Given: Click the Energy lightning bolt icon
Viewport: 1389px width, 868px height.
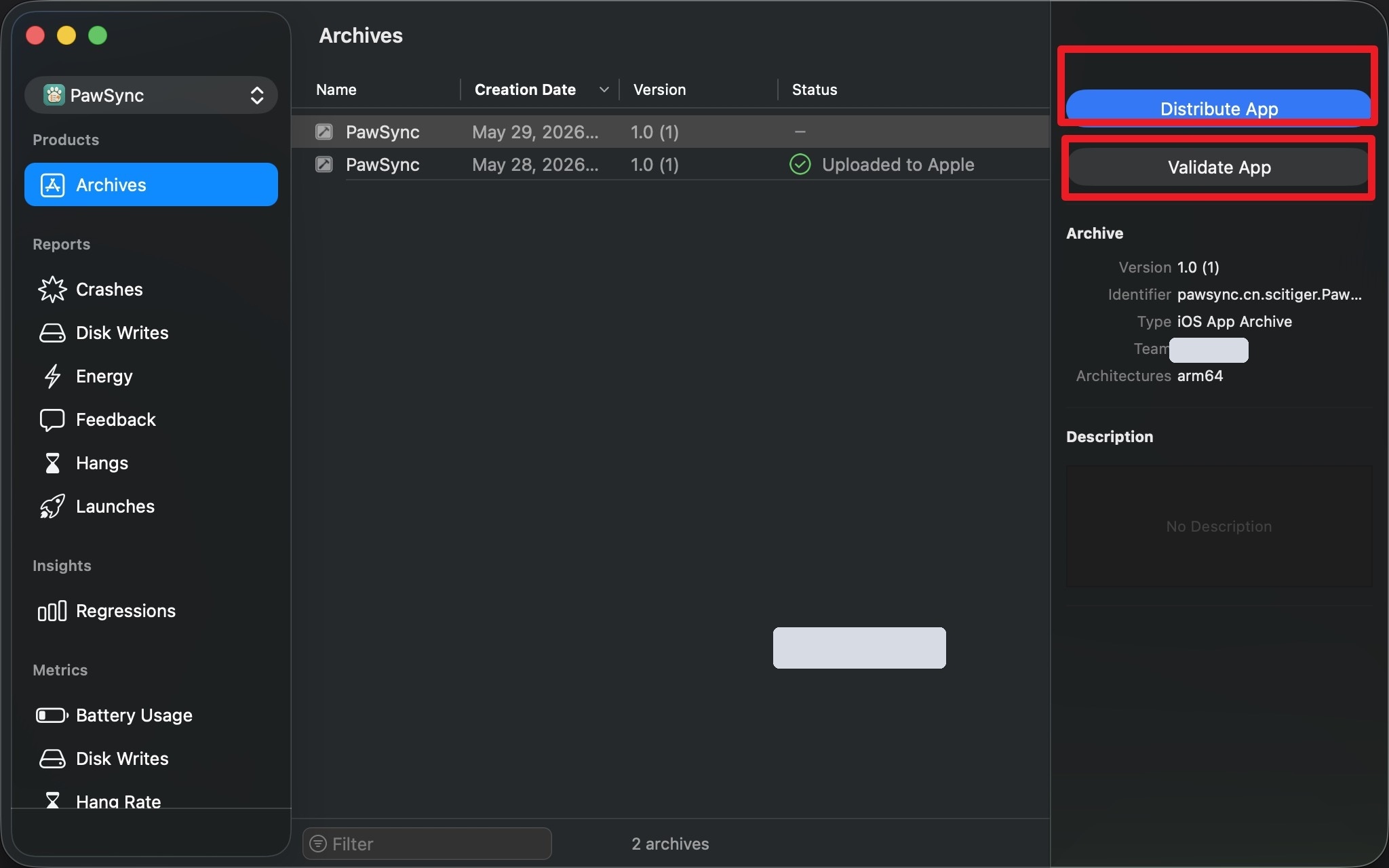Looking at the screenshot, I should point(52,376).
